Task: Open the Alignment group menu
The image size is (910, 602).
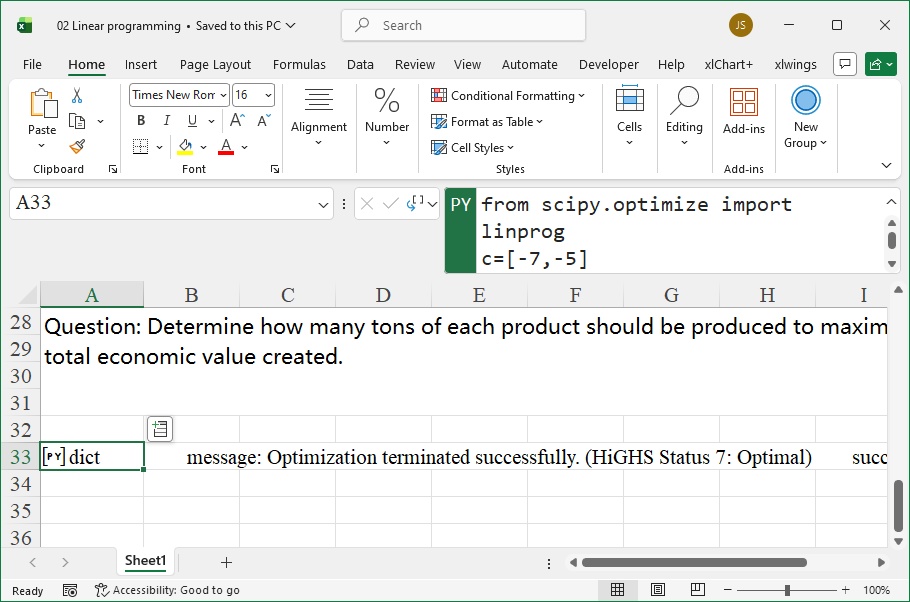Action: 319,117
